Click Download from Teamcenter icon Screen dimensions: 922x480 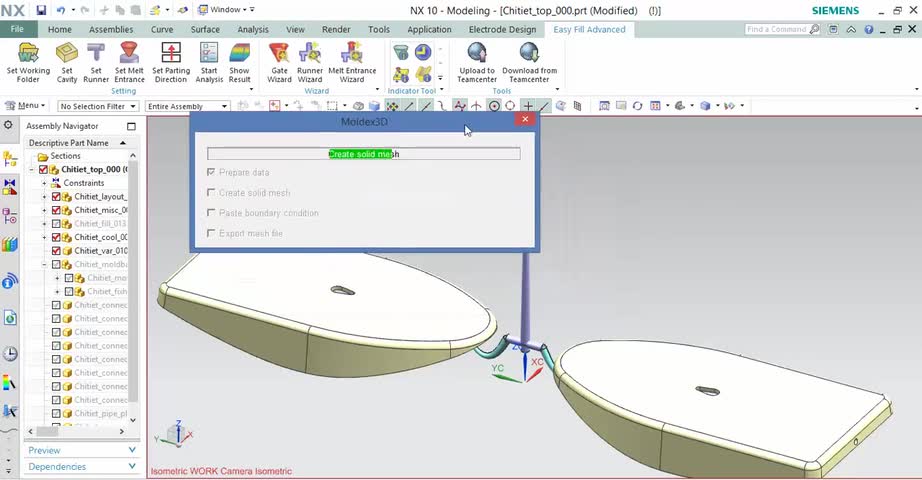coord(529,63)
